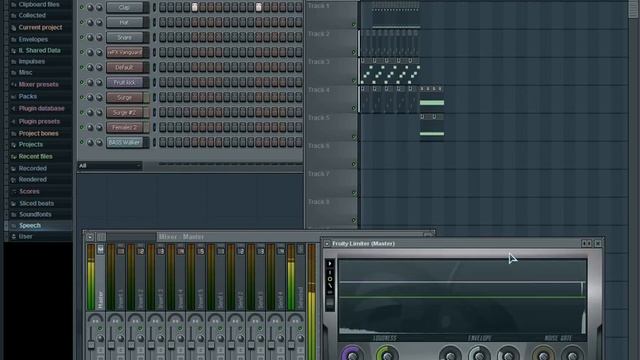Mute the Hat channel with its green LED
The width and height of the screenshot is (640, 360).
point(82,22)
